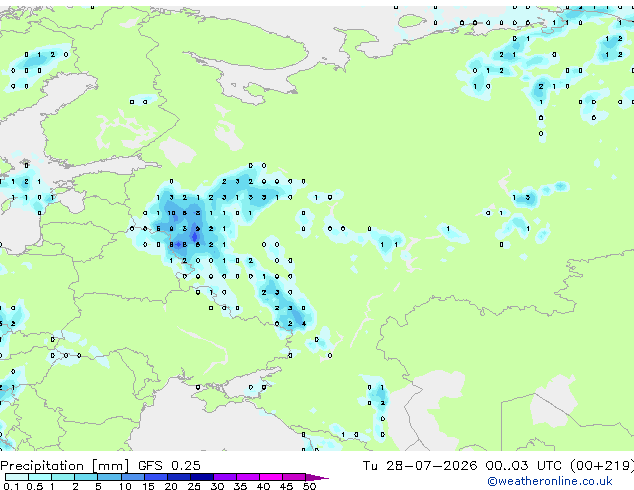The height and width of the screenshot is (490, 634).
Task: Click the '10' precipitation value on the map
Action: point(171,213)
